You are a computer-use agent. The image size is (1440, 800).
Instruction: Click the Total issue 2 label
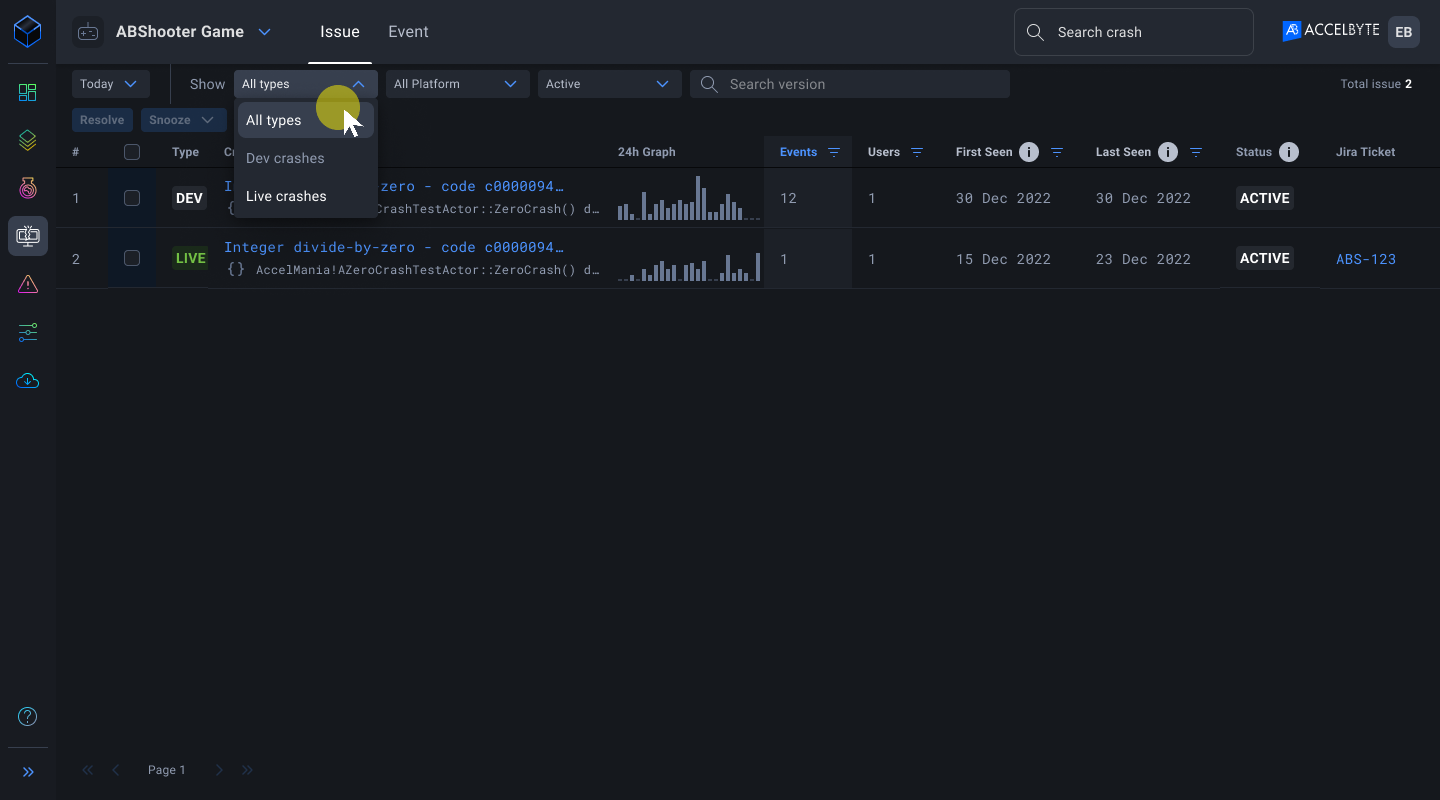tap(1376, 84)
